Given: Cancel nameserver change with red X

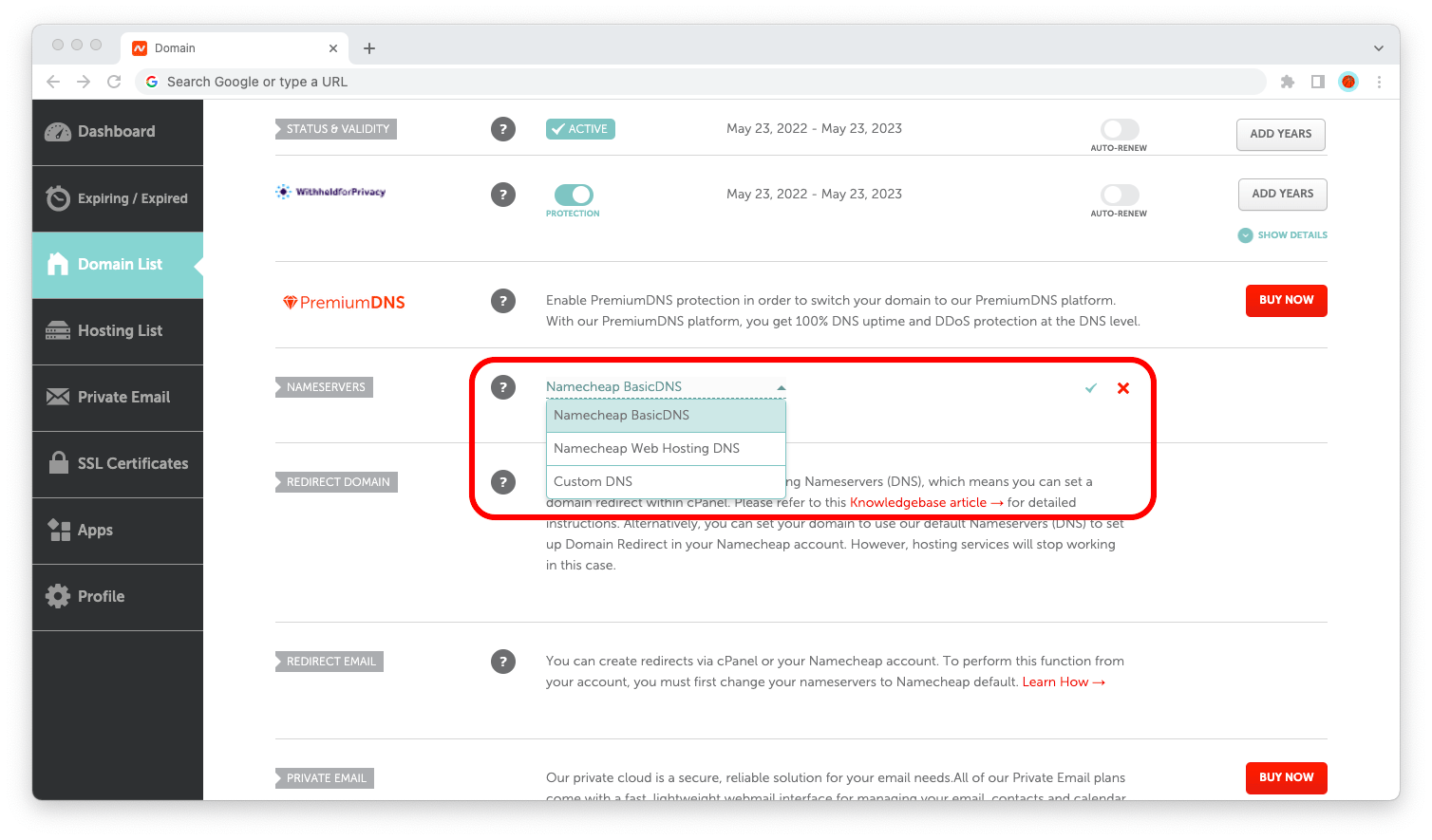Looking at the screenshot, I should pyautogui.click(x=1123, y=388).
